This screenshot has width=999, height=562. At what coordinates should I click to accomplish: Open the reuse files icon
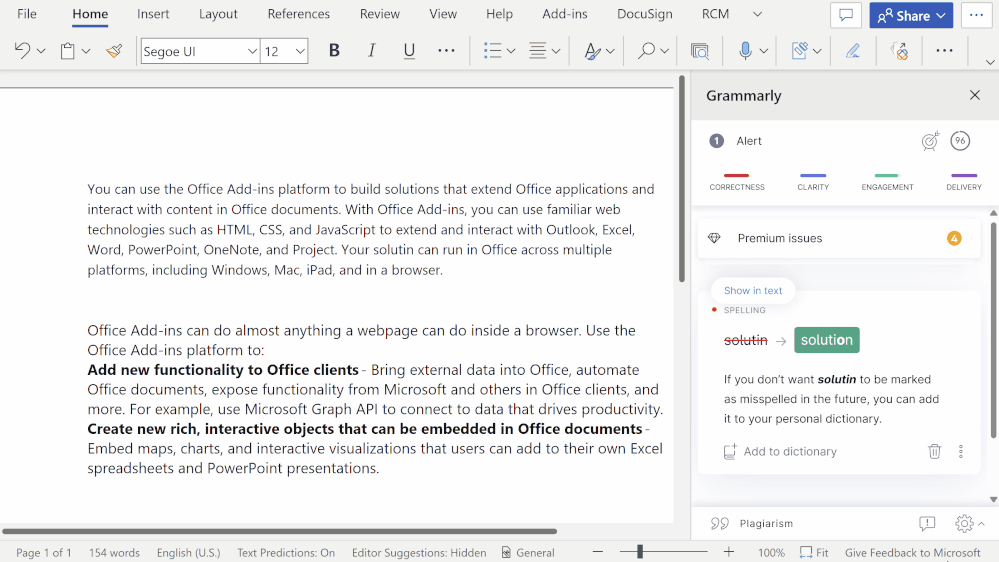pyautogui.click(x=700, y=51)
